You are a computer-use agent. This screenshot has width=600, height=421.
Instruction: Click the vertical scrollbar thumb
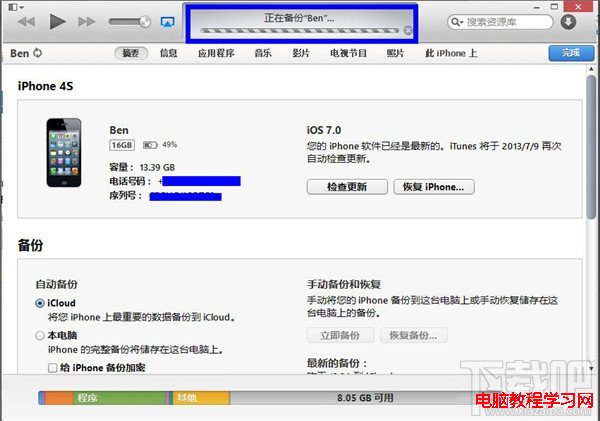[x=592, y=147]
